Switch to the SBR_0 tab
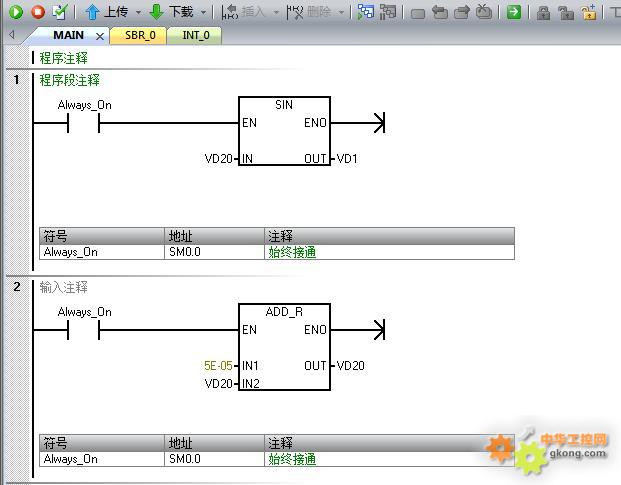Screen dimensions: 621x485 tap(139, 35)
